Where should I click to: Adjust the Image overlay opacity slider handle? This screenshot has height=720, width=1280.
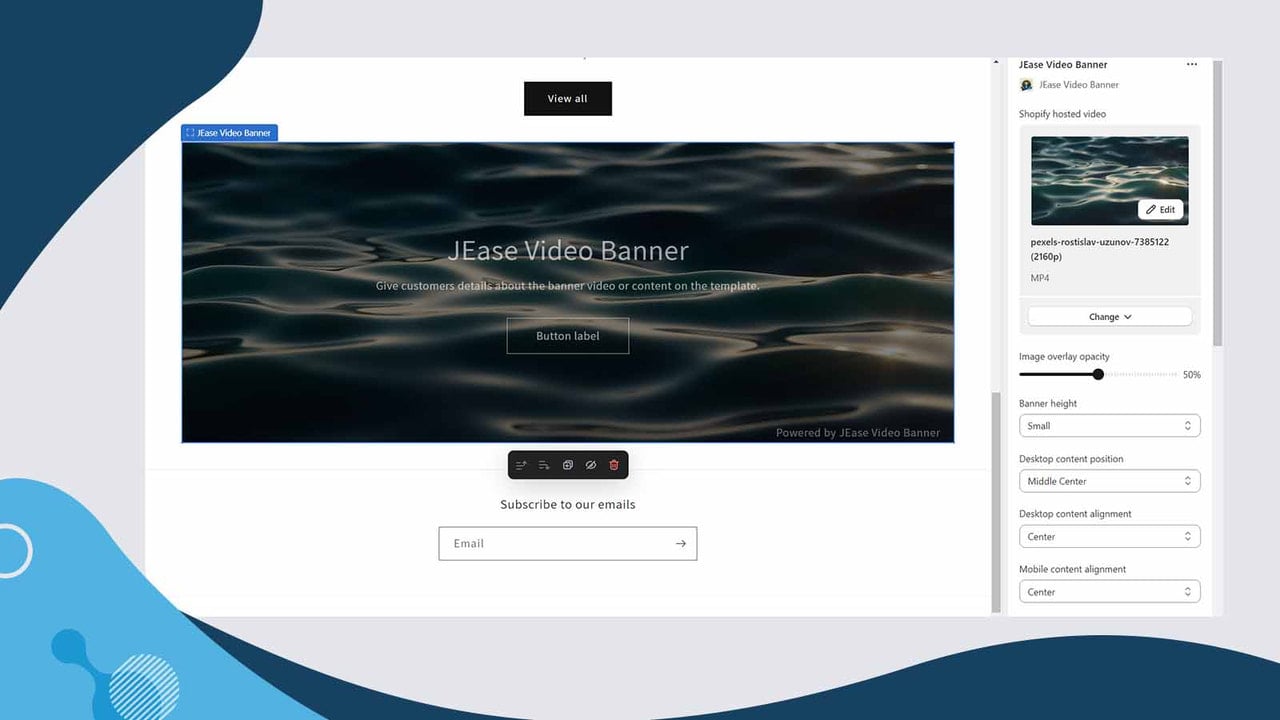(1098, 374)
